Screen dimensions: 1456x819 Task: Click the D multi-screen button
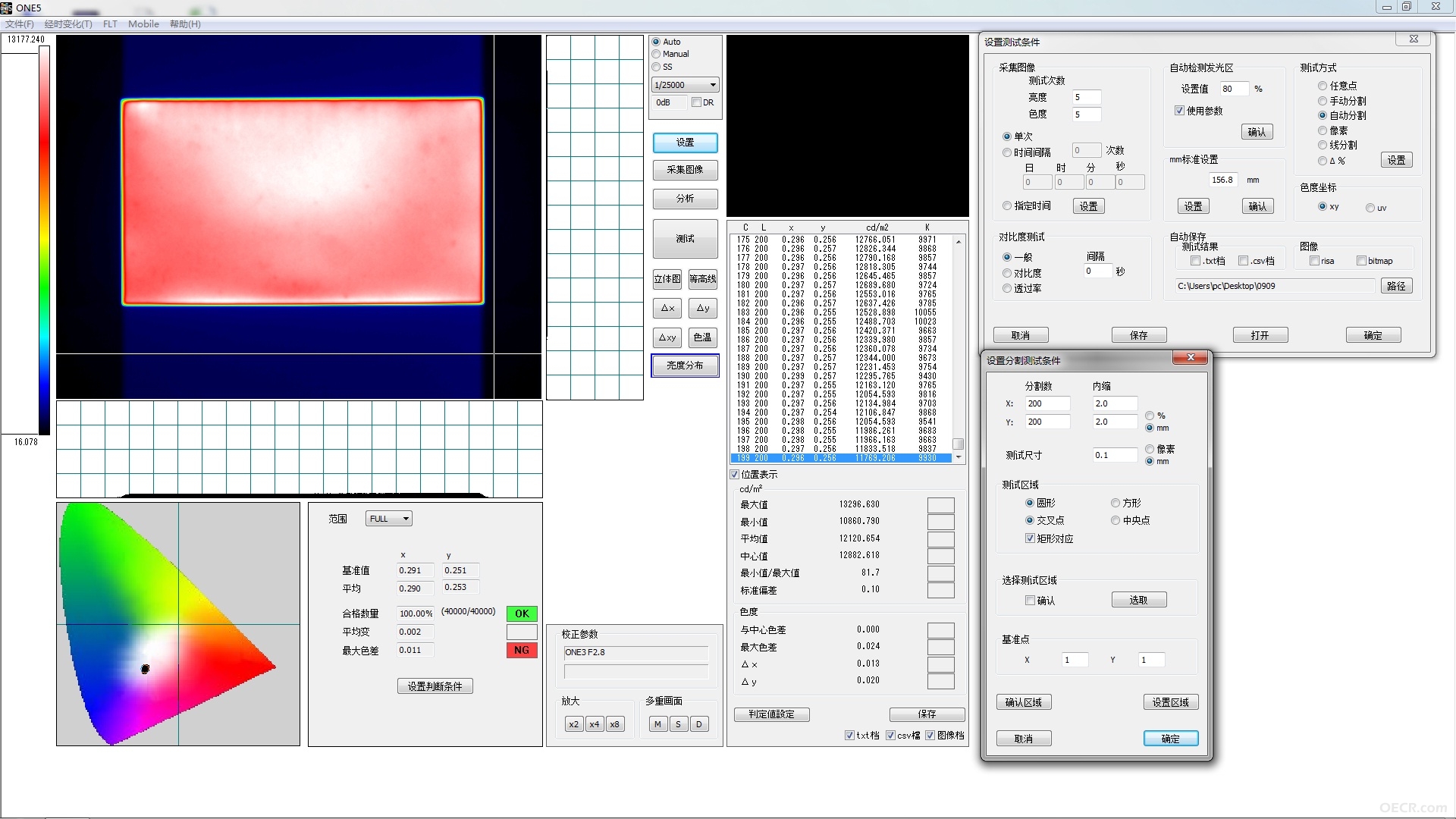(x=698, y=724)
